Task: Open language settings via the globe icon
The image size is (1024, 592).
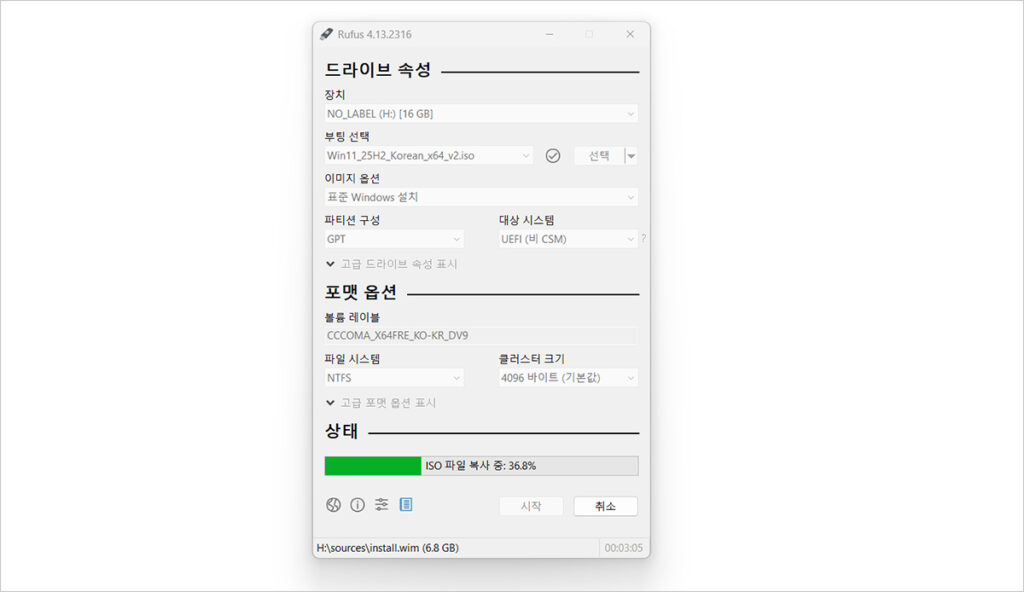Action: point(333,505)
